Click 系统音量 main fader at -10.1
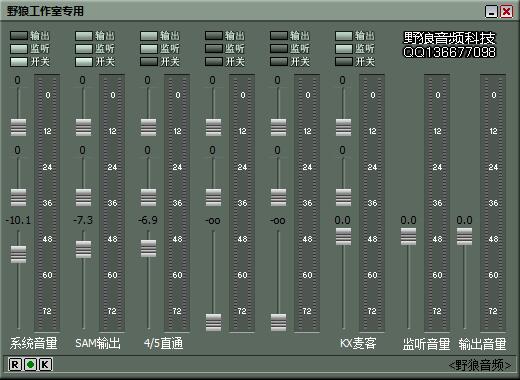Screen dimensions: 520x380 click(x=18, y=254)
